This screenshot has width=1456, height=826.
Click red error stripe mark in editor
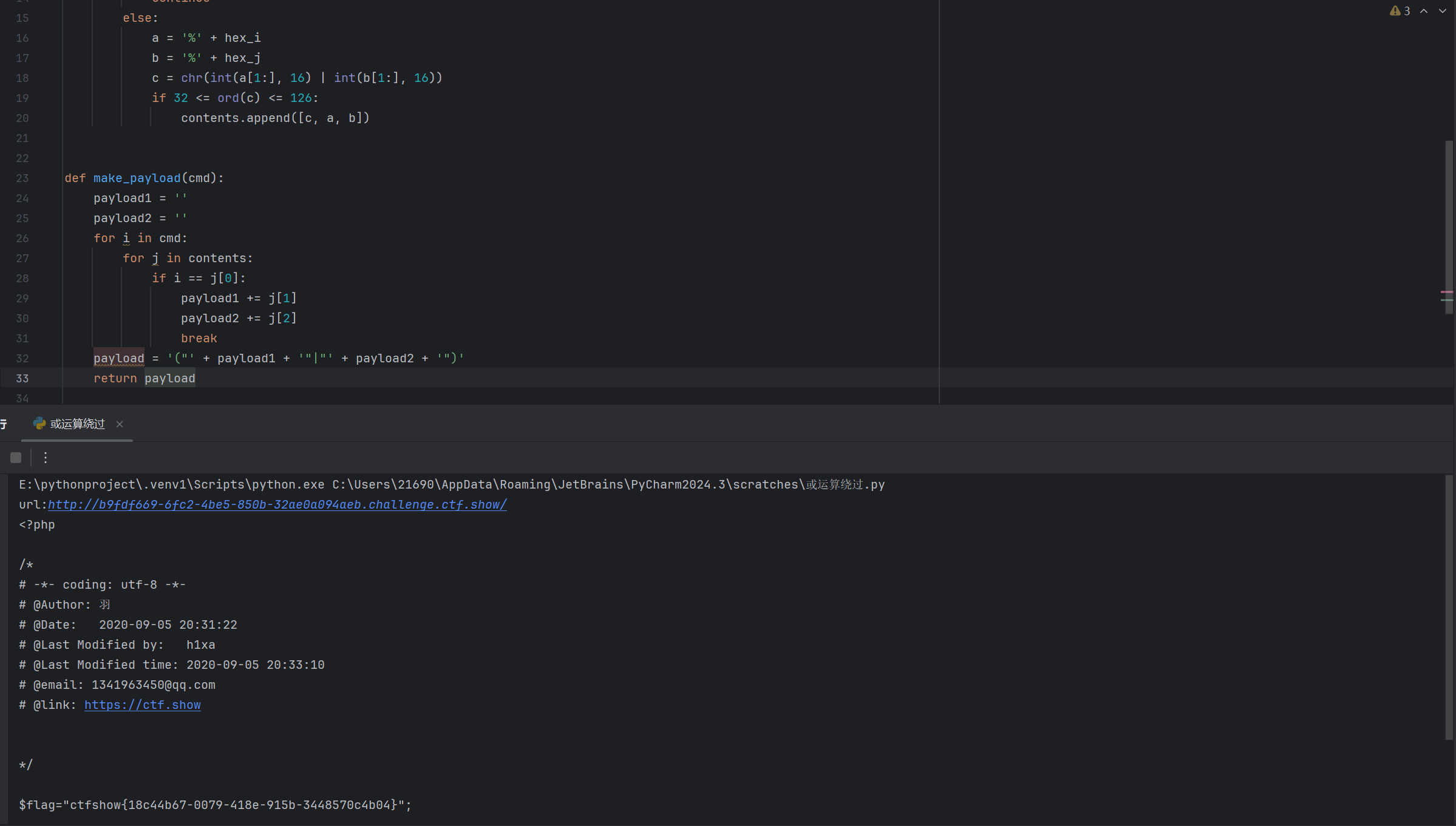coord(1446,293)
